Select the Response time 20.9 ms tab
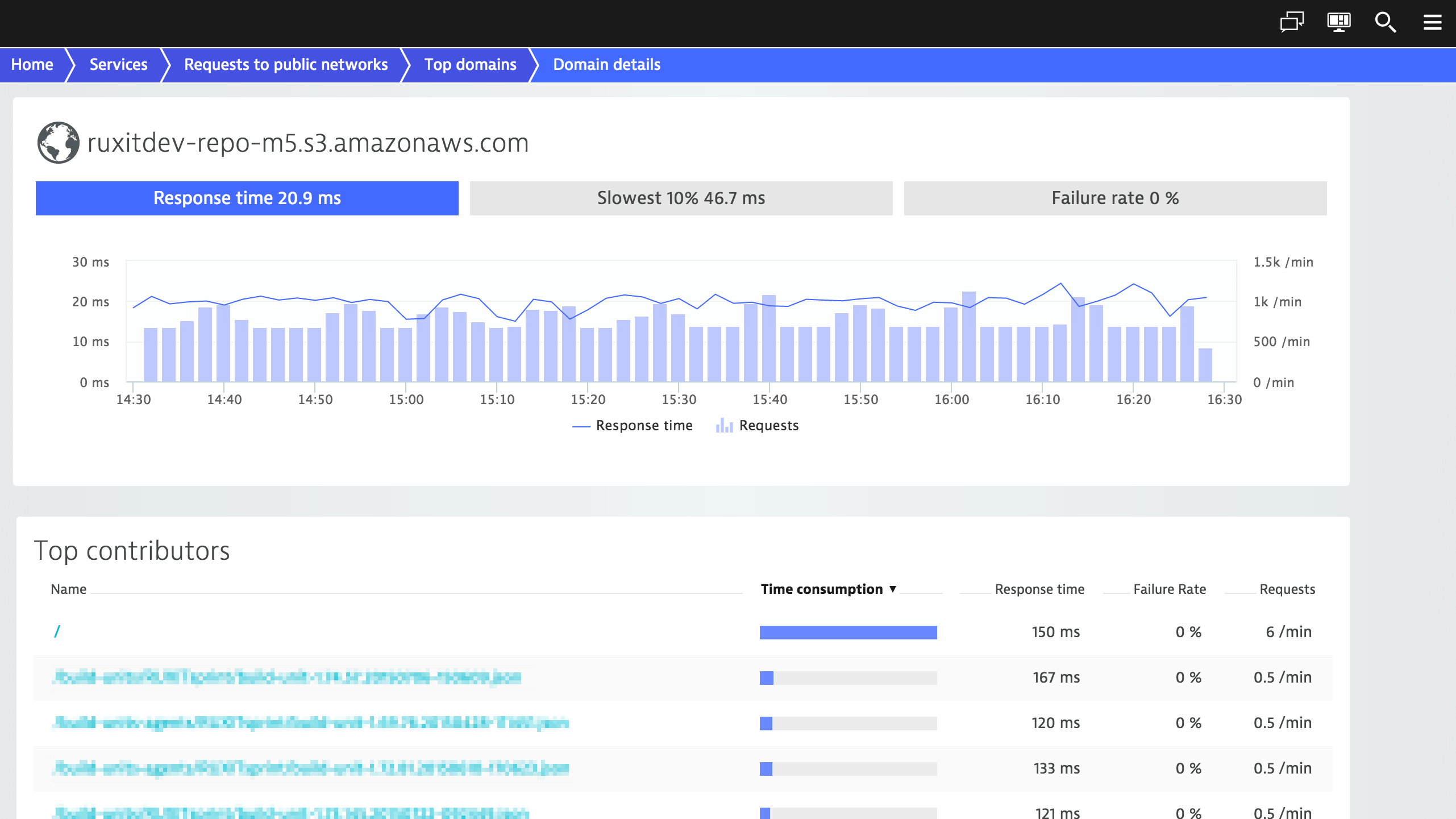1456x819 pixels. [247, 198]
